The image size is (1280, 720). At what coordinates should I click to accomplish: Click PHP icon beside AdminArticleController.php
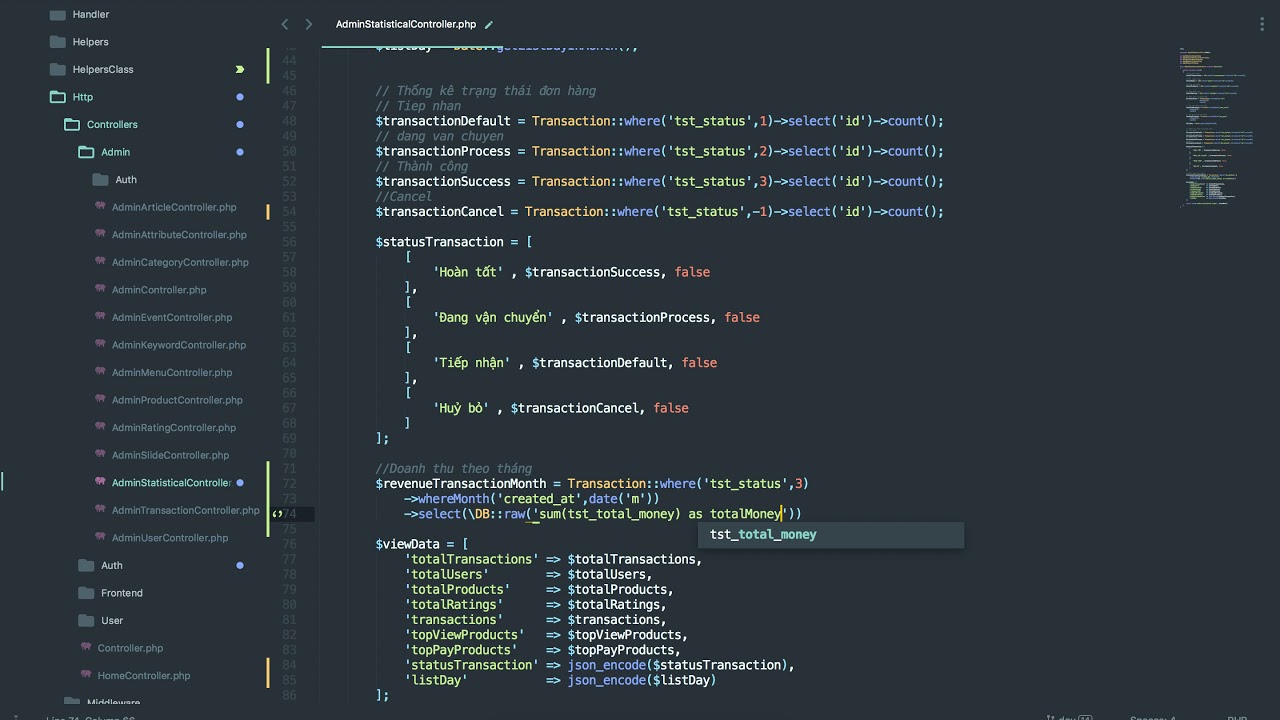tap(100, 206)
